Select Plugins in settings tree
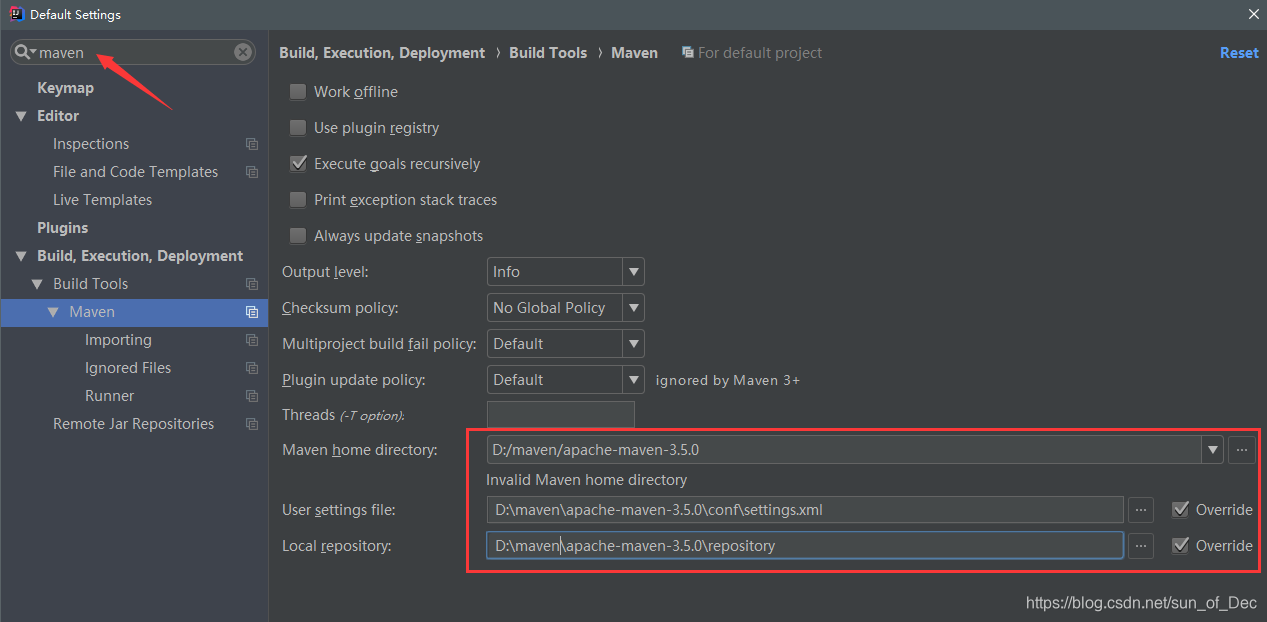 click(62, 228)
